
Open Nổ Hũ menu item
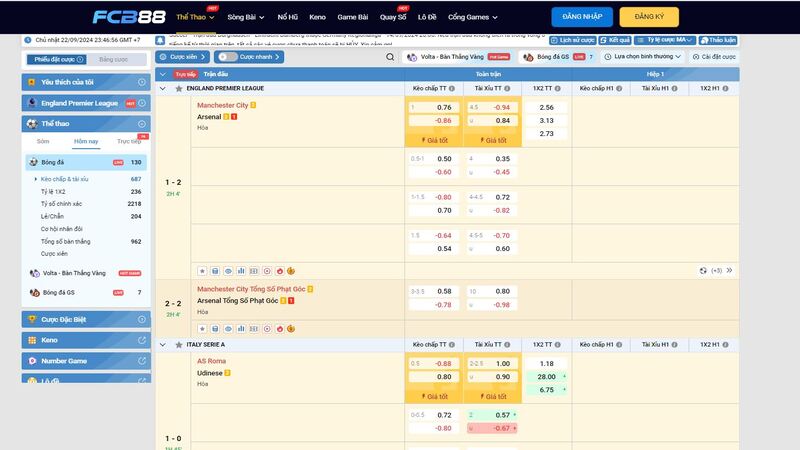(287, 17)
